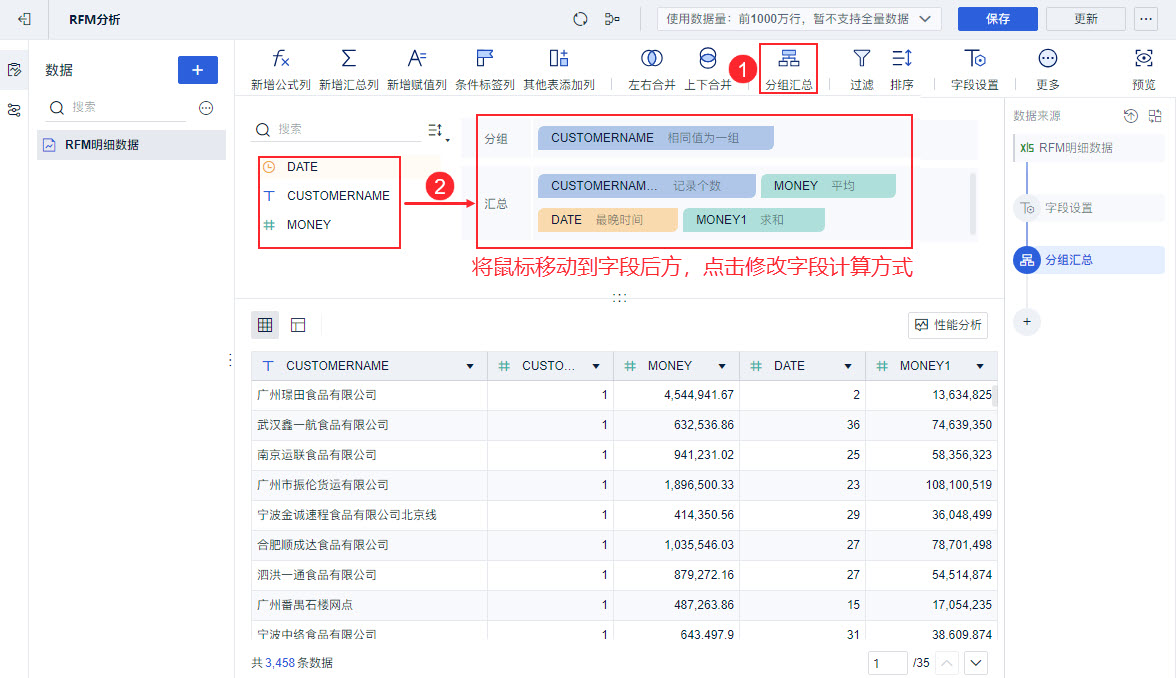Open the options circle next to data search
Viewport: 1176px width, 678px height.
coord(206,108)
